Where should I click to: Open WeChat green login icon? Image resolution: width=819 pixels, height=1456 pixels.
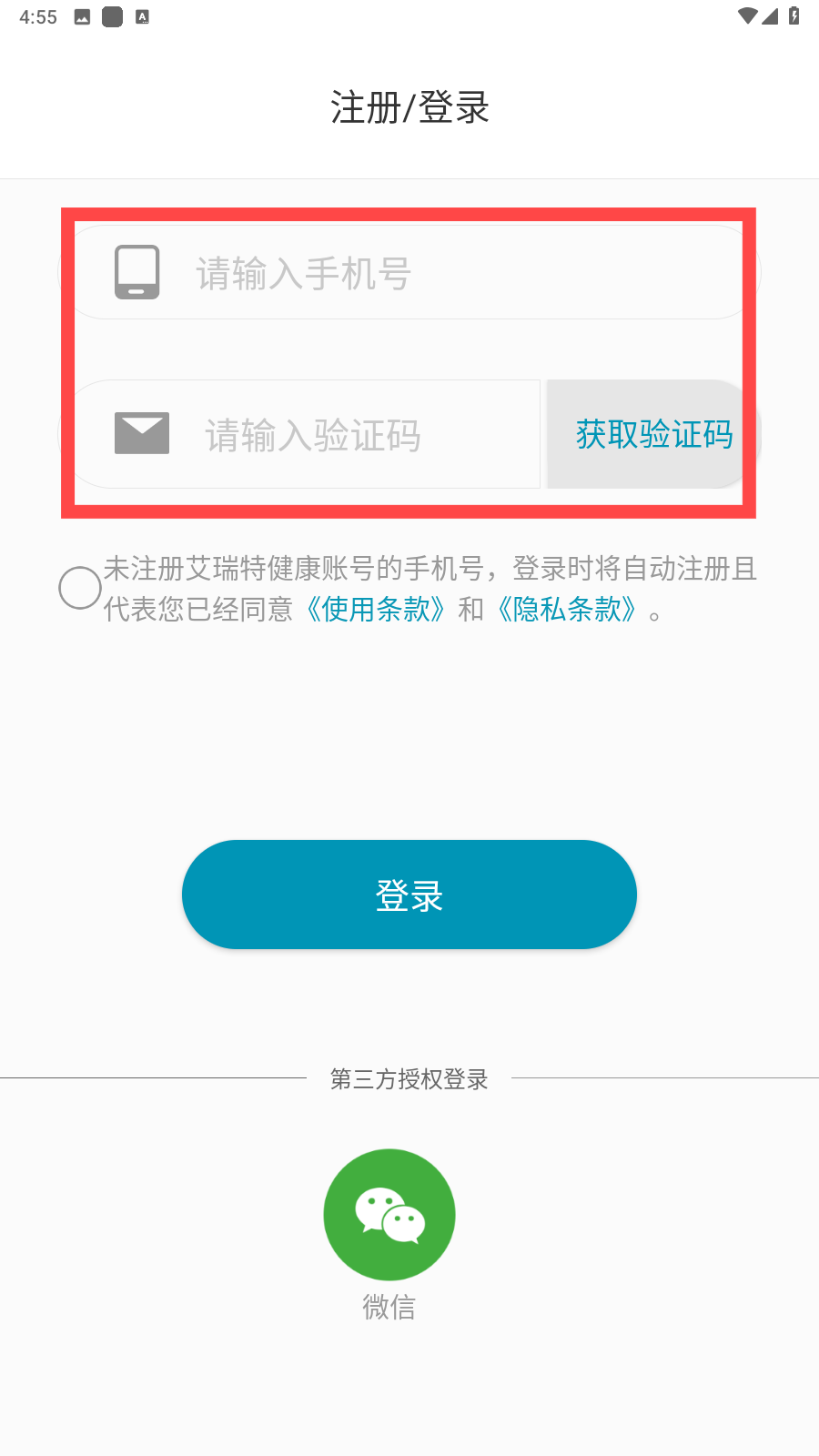[x=389, y=1215]
